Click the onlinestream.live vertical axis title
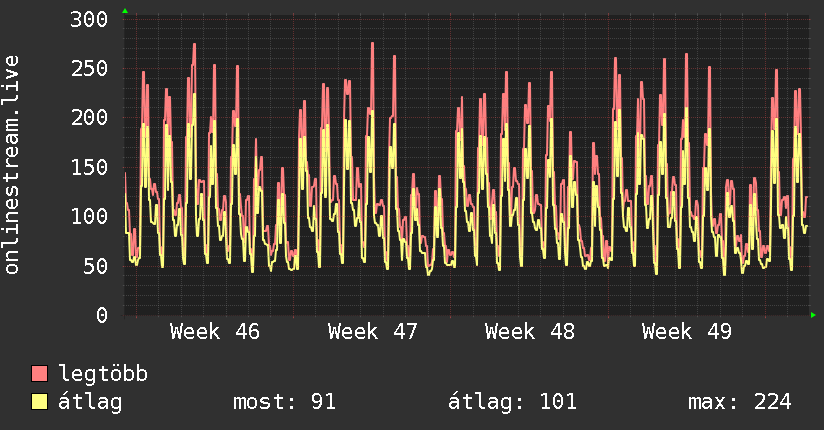824x430 pixels. click(13, 164)
